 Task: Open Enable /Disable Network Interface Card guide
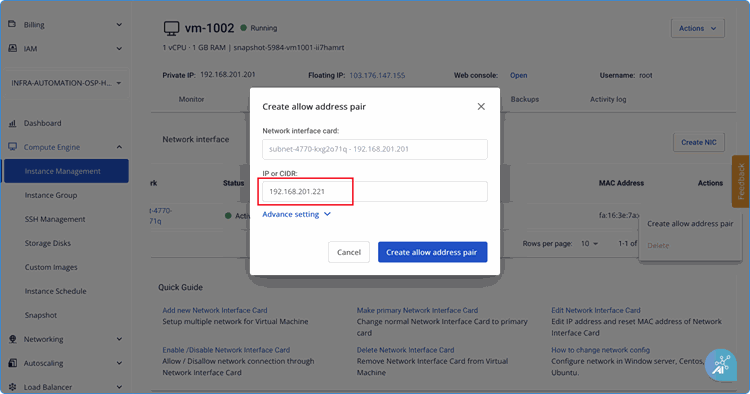(x=226, y=350)
